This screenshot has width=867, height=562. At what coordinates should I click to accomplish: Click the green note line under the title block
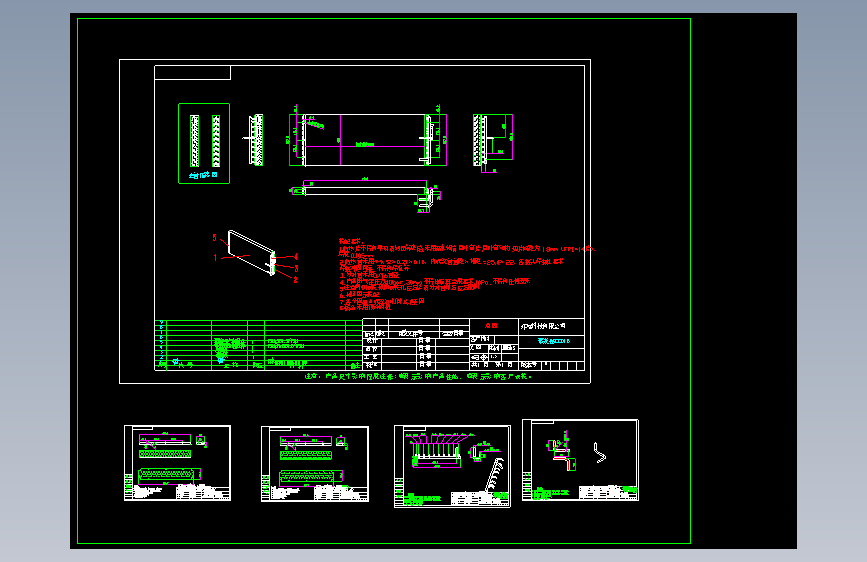pyautogui.click(x=418, y=376)
